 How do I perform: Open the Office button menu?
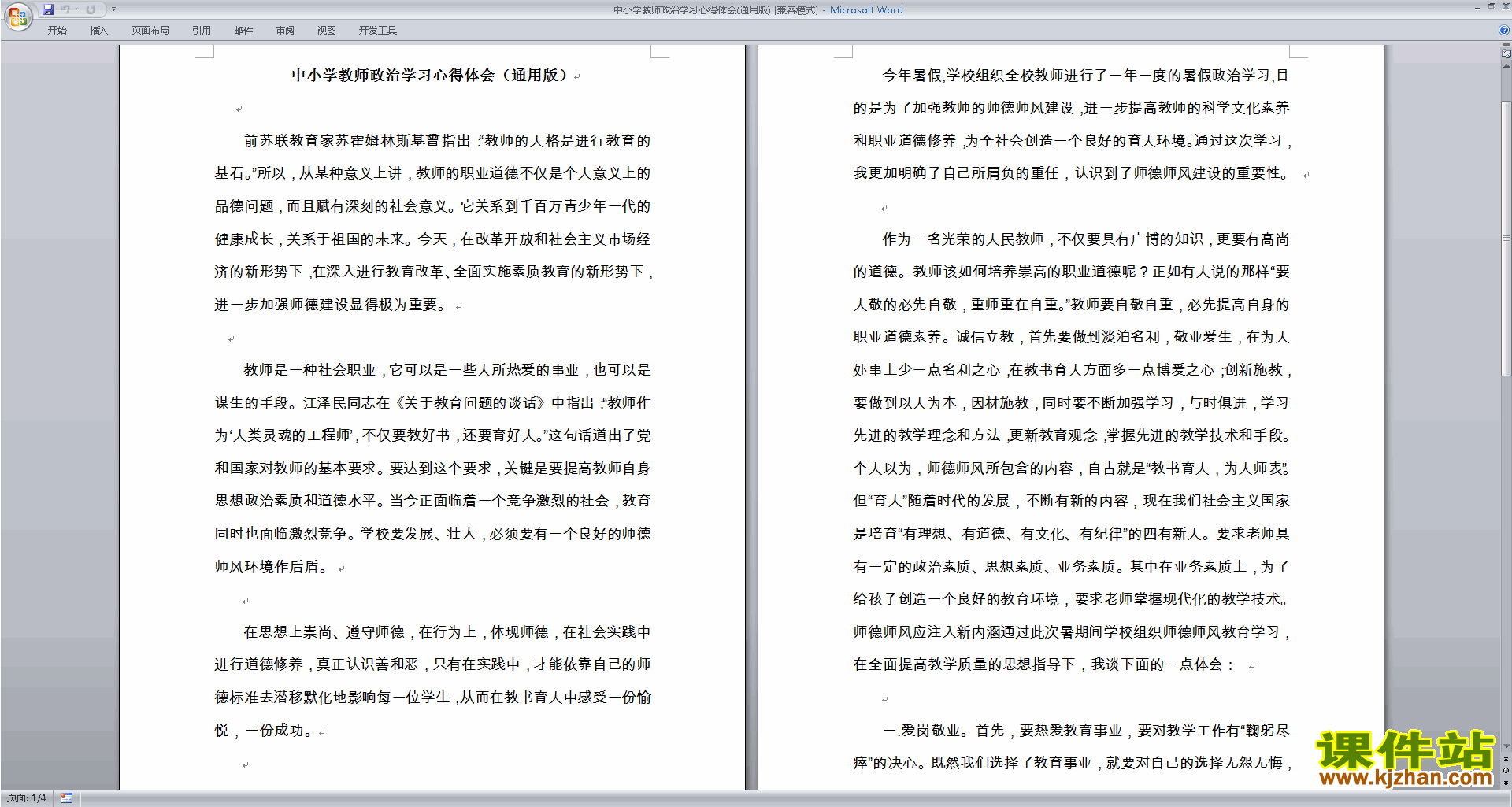pyautogui.click(x=17, y=17)
